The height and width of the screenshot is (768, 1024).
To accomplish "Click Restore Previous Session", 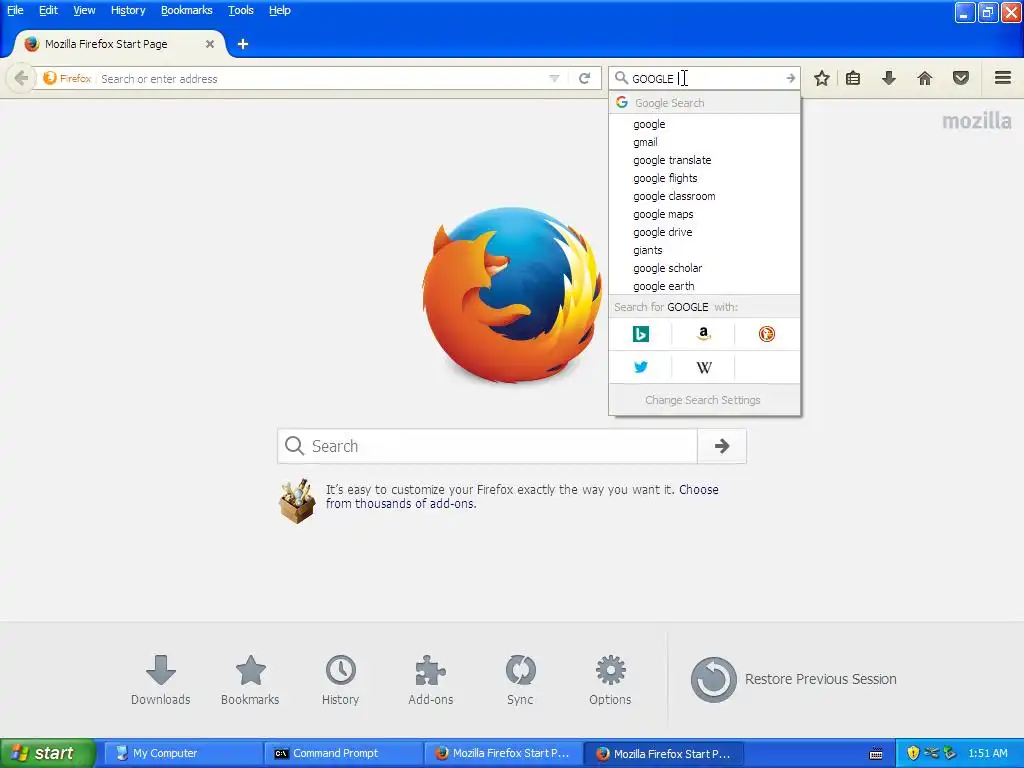I will tap(793, 679).
